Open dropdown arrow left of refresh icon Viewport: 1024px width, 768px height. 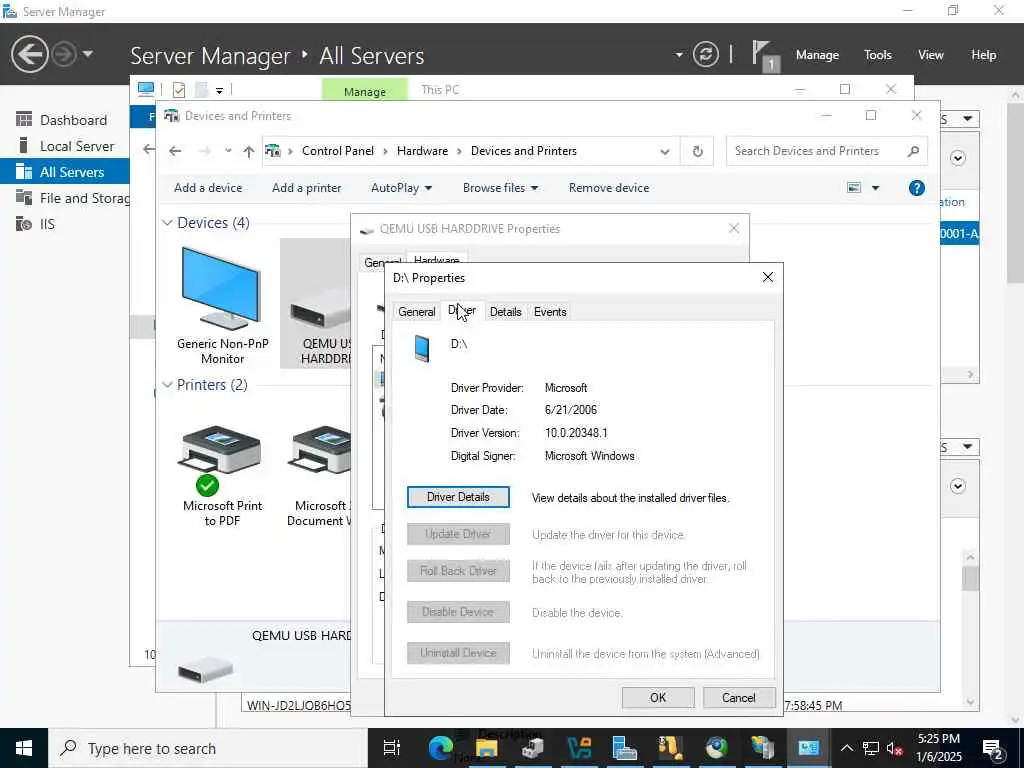pos(679,55)
